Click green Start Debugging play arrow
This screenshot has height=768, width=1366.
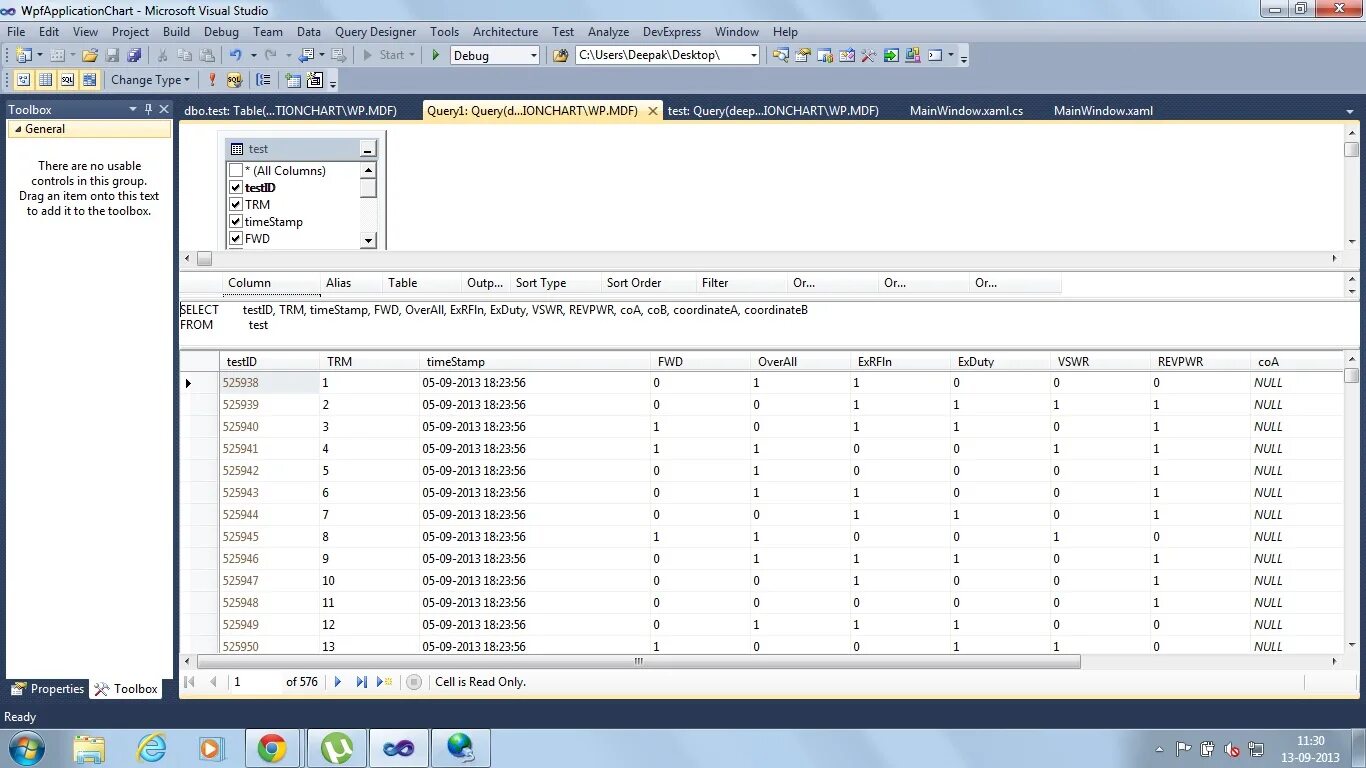click(435, 55)
